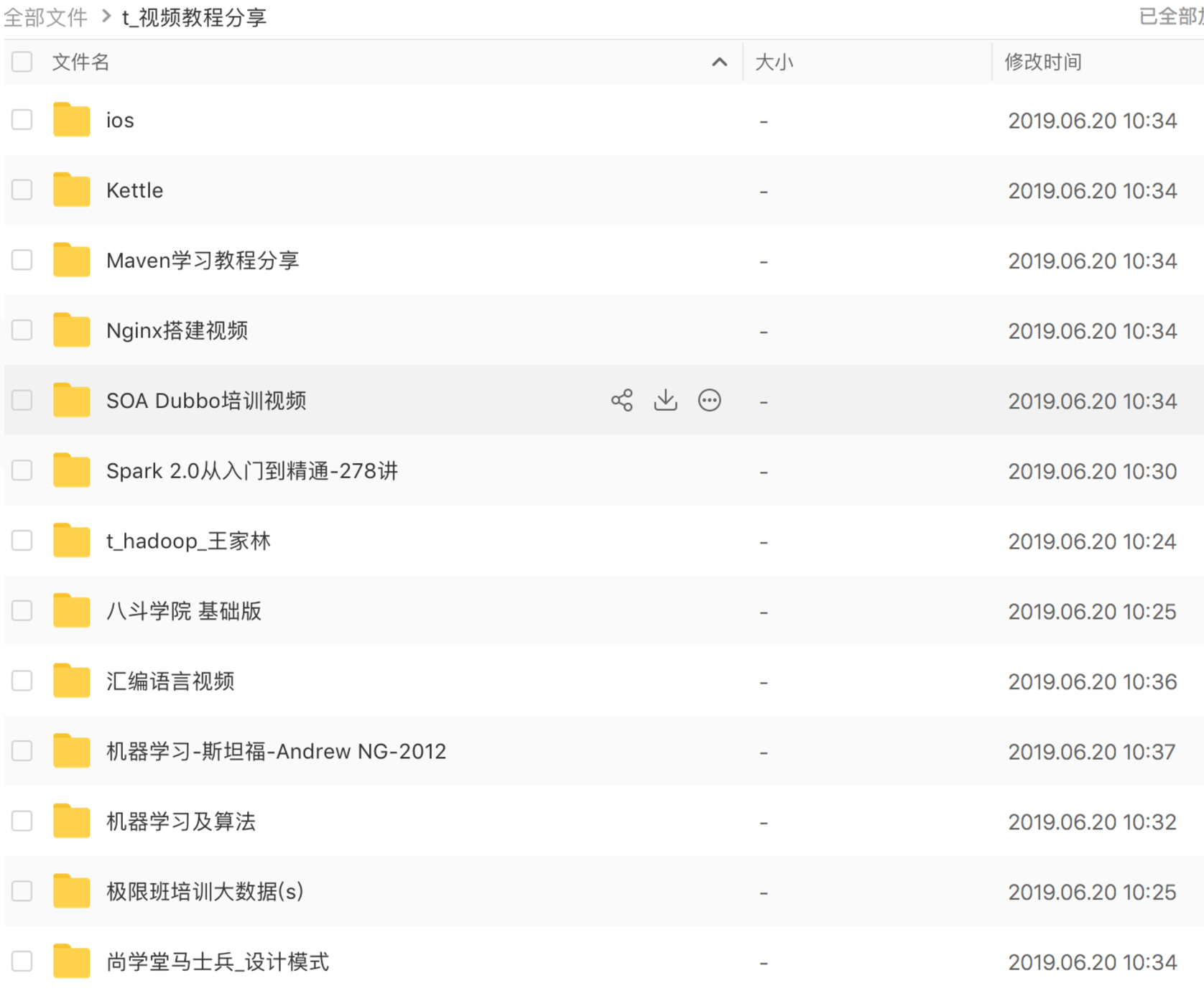This screenshot has width=1204, height=1001.
Task: Click the SOA Dubbo培训视频 folder icon
Action: tap(72, 400)
